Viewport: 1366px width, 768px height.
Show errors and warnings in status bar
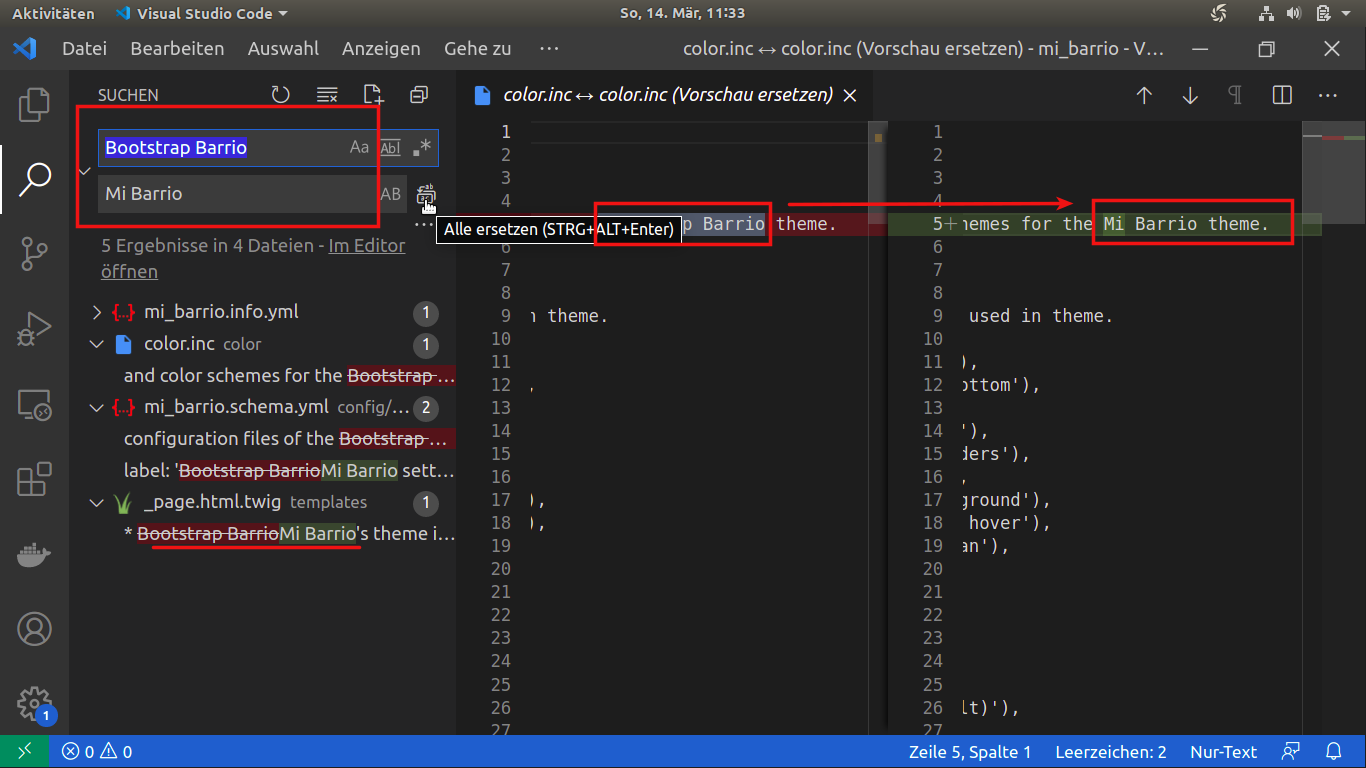point(97,752)
